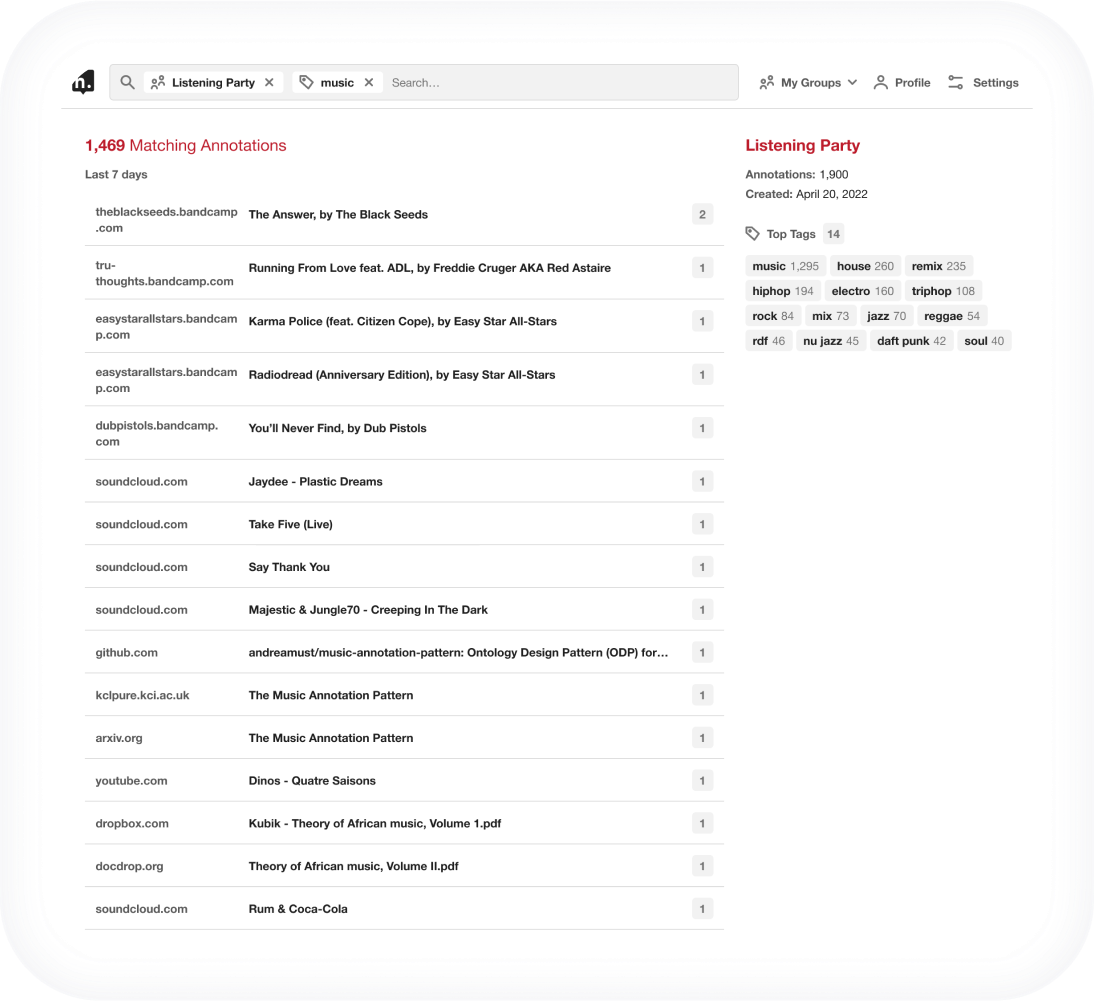This screenshot has height=1001, width=1094.
Task: Open Settings
Action: (x=983, y=82)
